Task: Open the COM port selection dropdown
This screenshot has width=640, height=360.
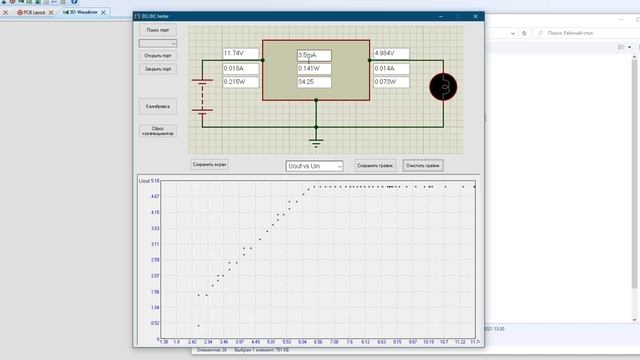Action: (158, 43)
